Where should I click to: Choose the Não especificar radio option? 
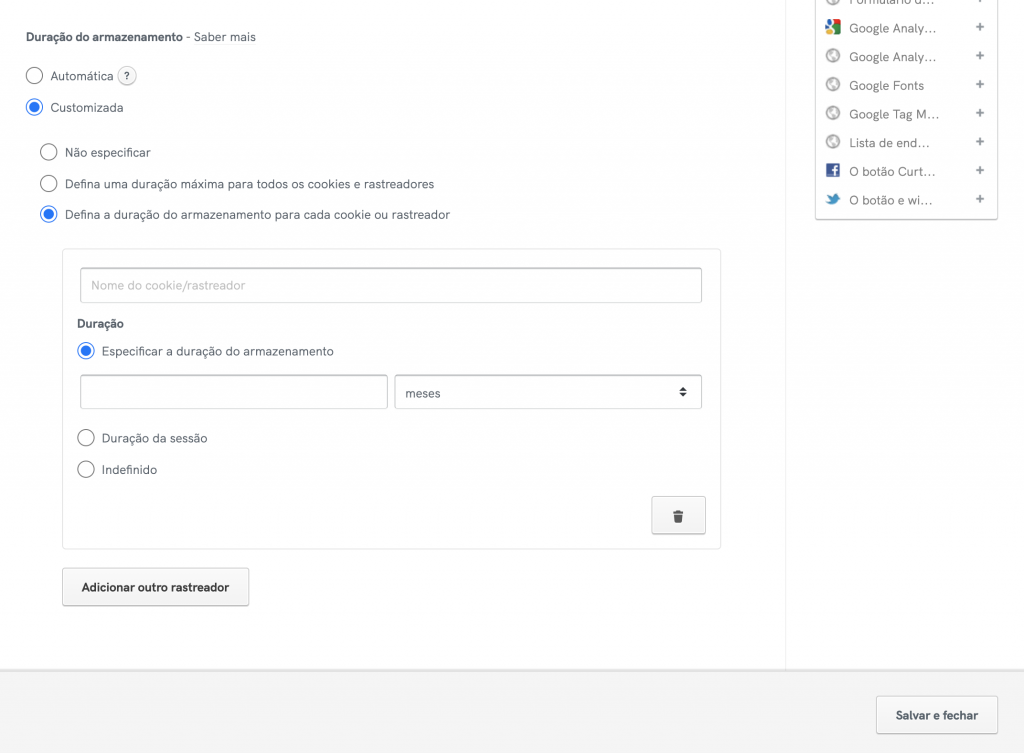(x=48, y=153)
